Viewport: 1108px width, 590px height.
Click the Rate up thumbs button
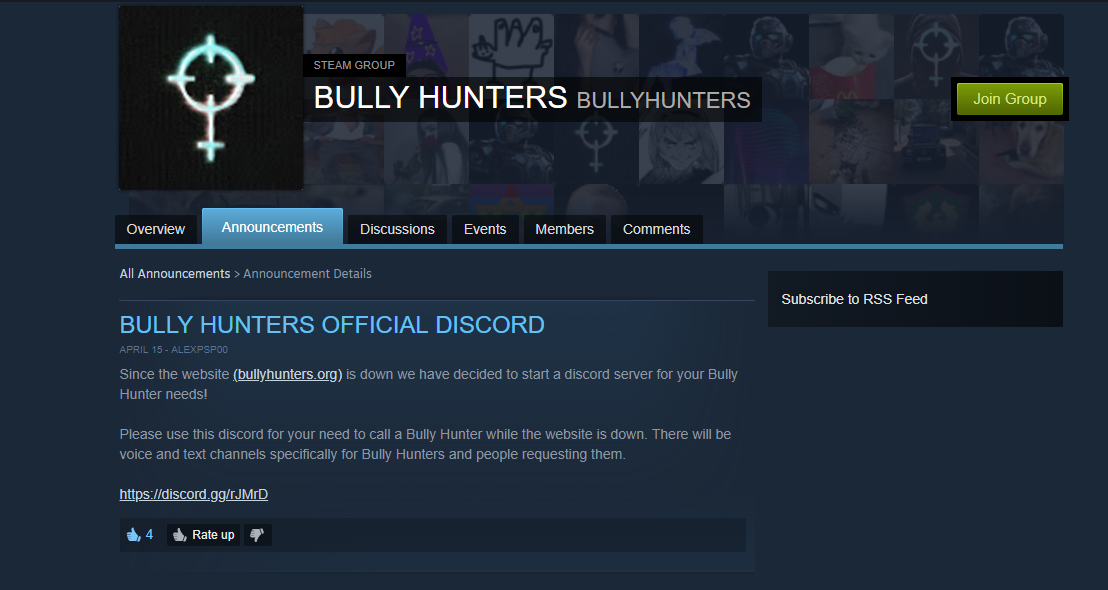pyautogui.click(x=204, y=535)
